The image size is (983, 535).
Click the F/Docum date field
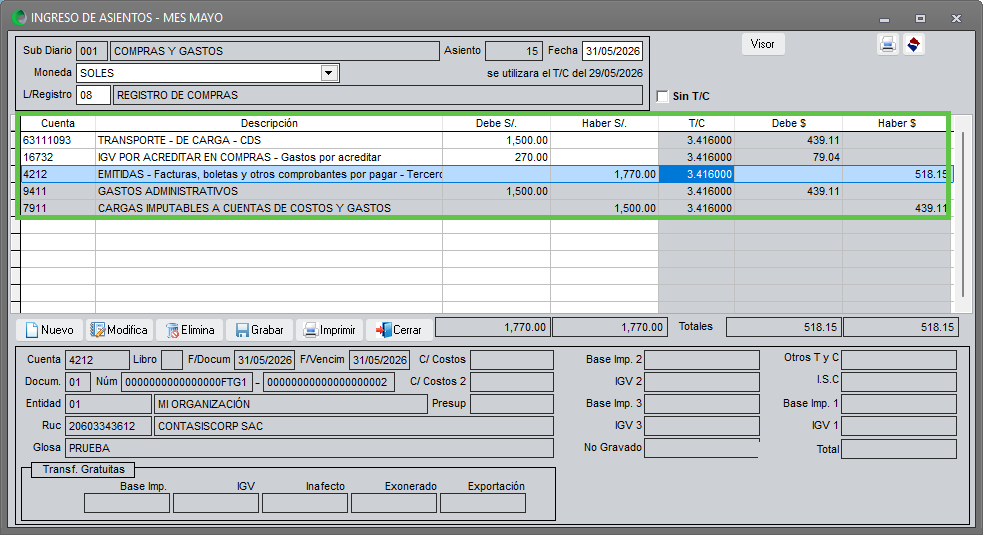coord(264,360)
